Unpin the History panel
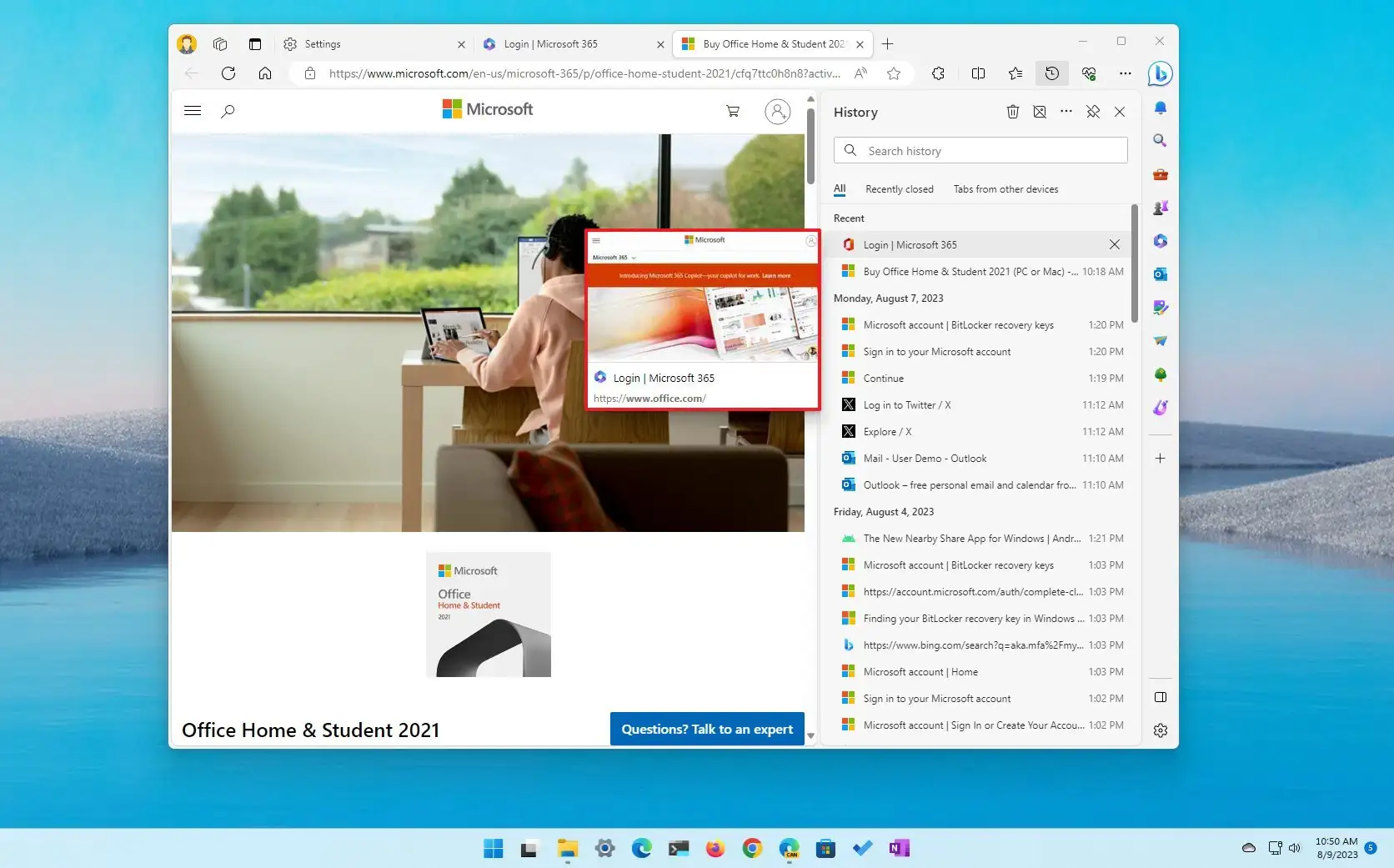1394x868 pixels. [1093, 111]
